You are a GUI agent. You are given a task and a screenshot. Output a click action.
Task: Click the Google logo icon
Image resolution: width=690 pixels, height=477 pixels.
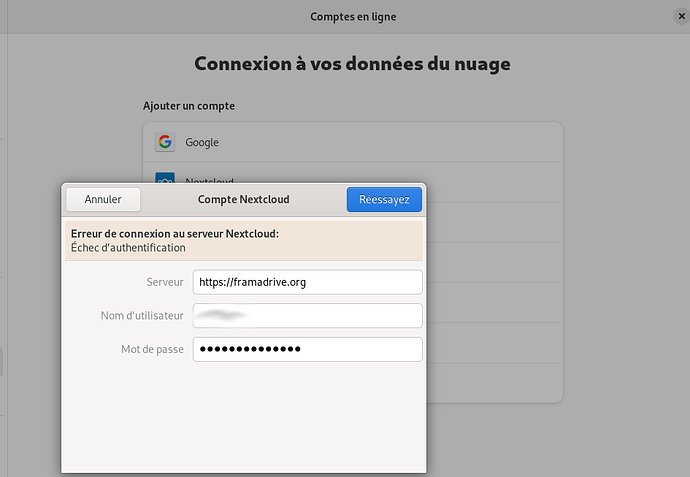tap(165, 142)
